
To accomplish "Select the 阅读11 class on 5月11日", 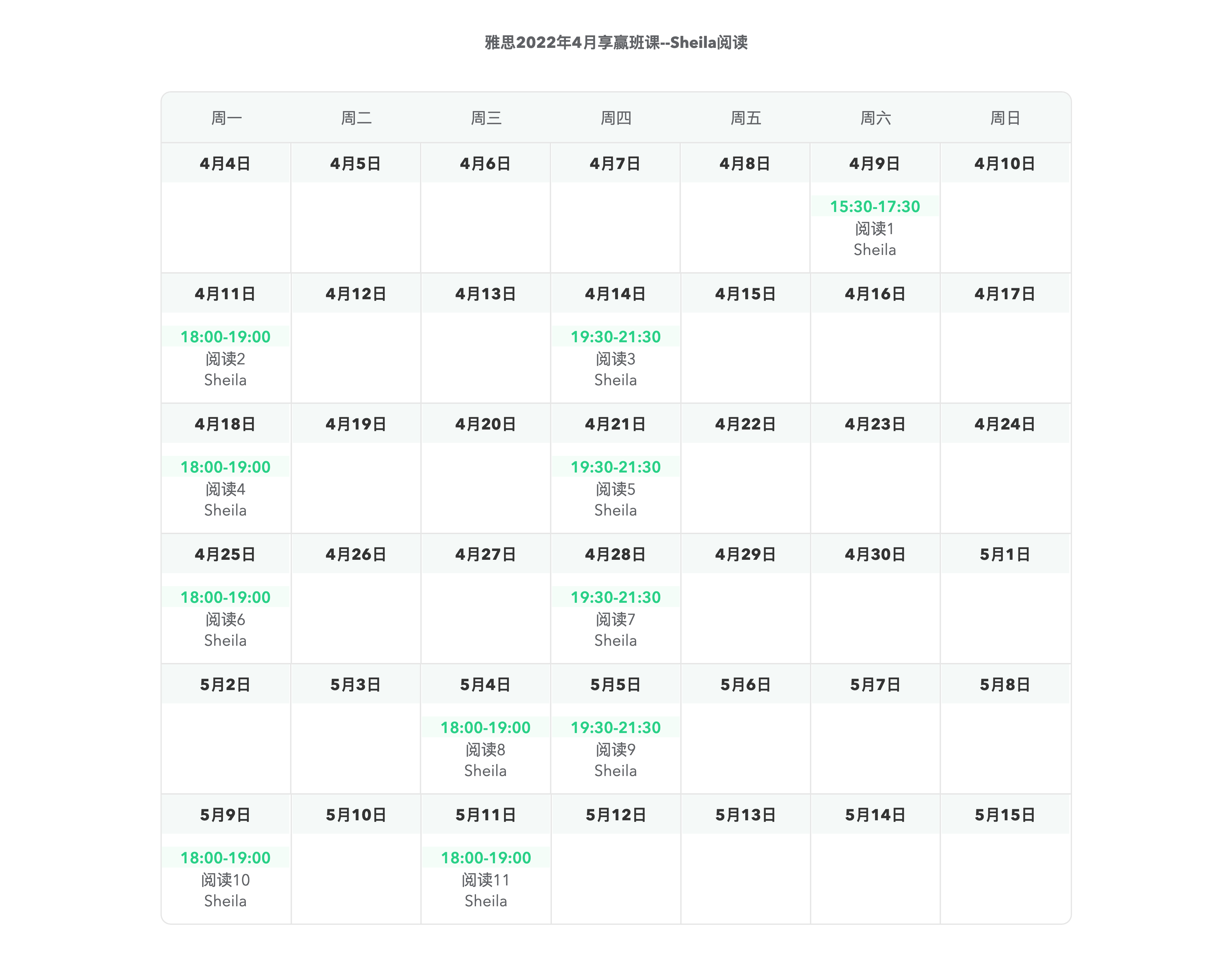I will click(x=485, y=880).
